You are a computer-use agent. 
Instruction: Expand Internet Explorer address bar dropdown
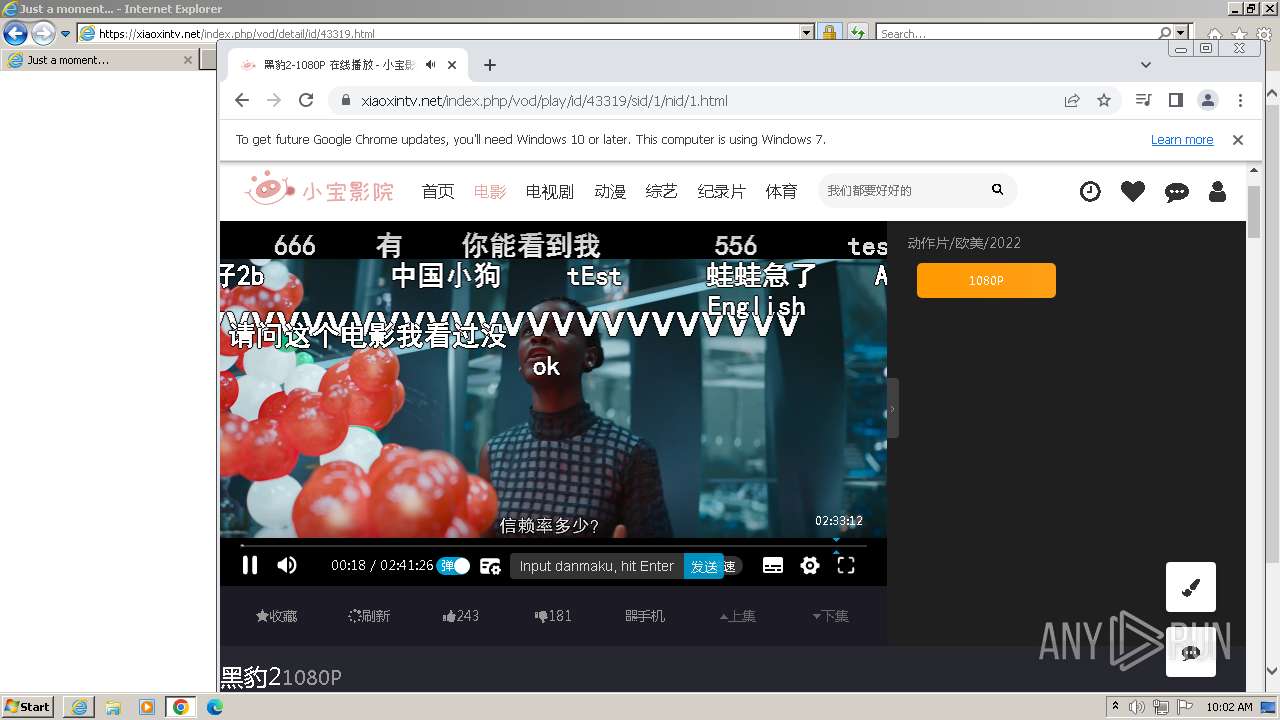[807, 33]
